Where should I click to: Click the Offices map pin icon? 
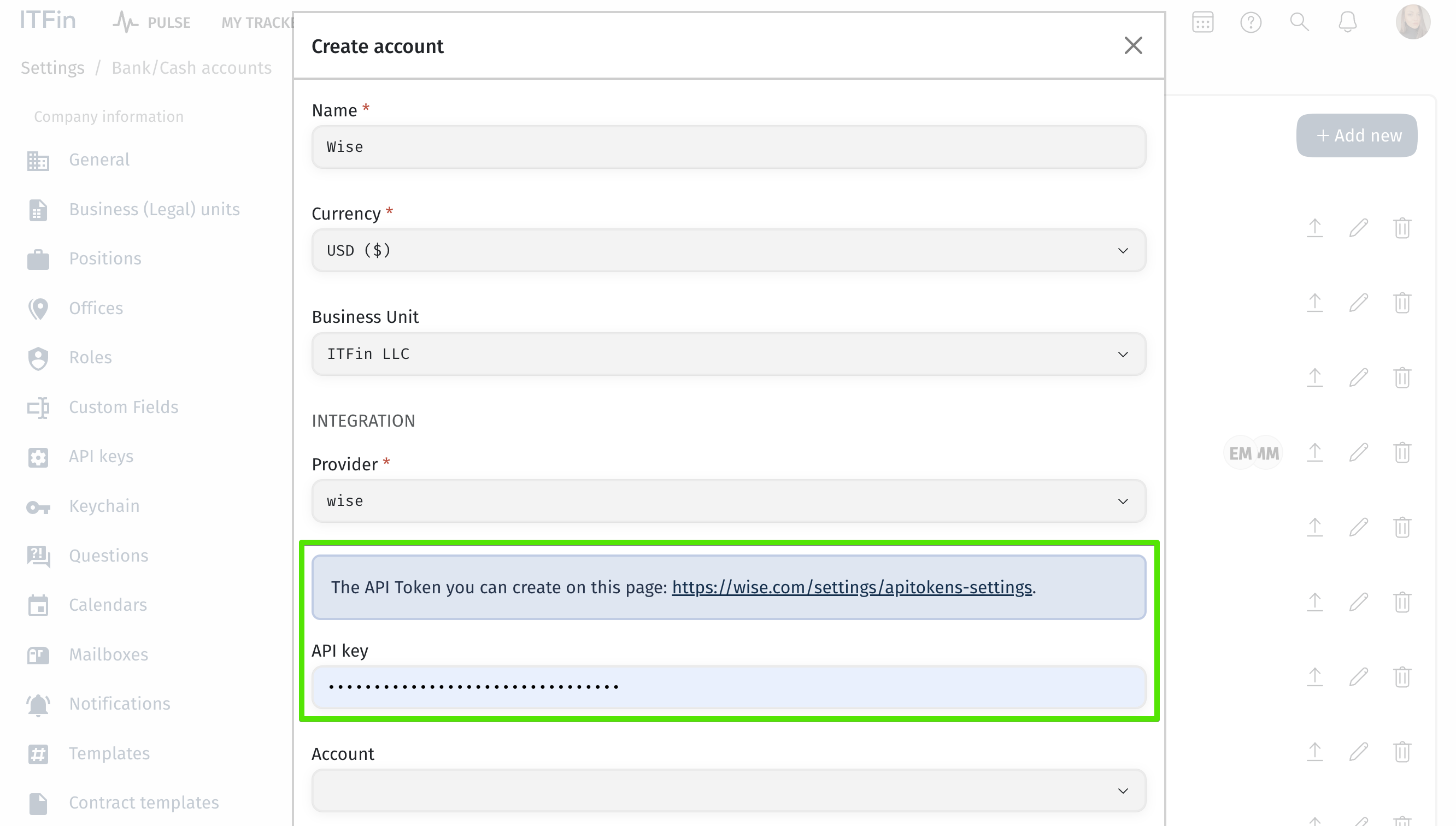click(x=38, y=309)
